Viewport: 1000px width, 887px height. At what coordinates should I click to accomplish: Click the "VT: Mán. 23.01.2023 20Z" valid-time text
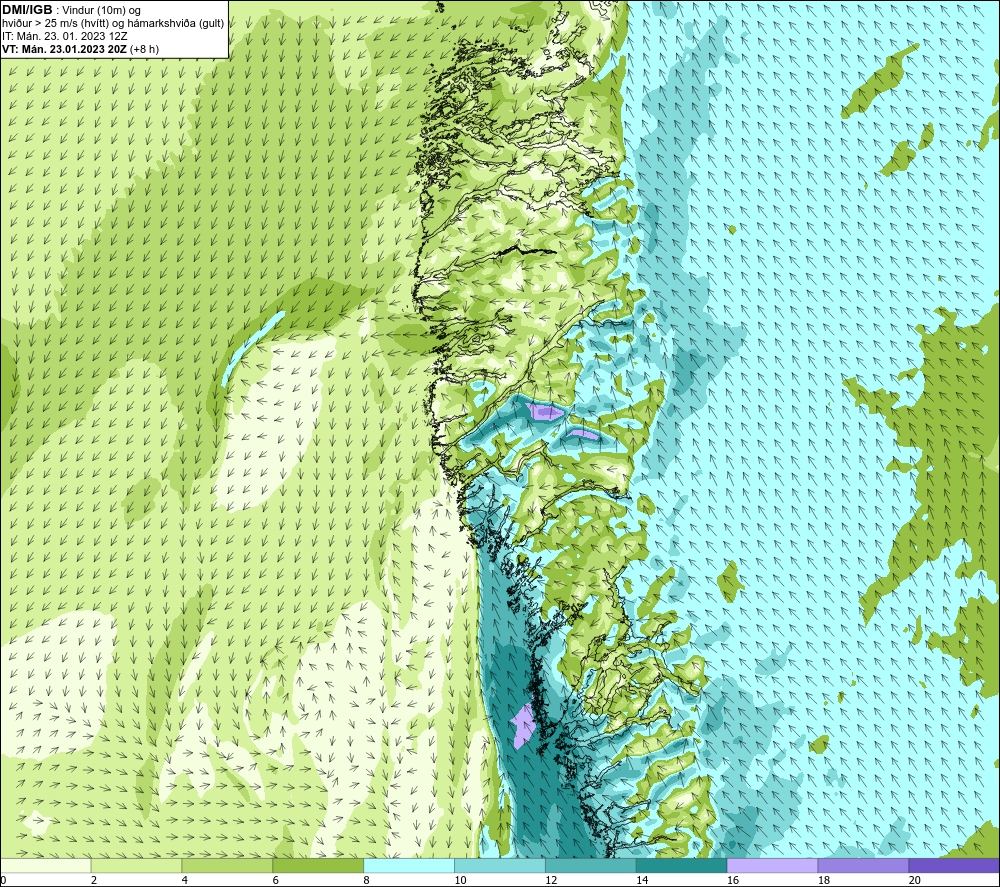pos(64,49)
